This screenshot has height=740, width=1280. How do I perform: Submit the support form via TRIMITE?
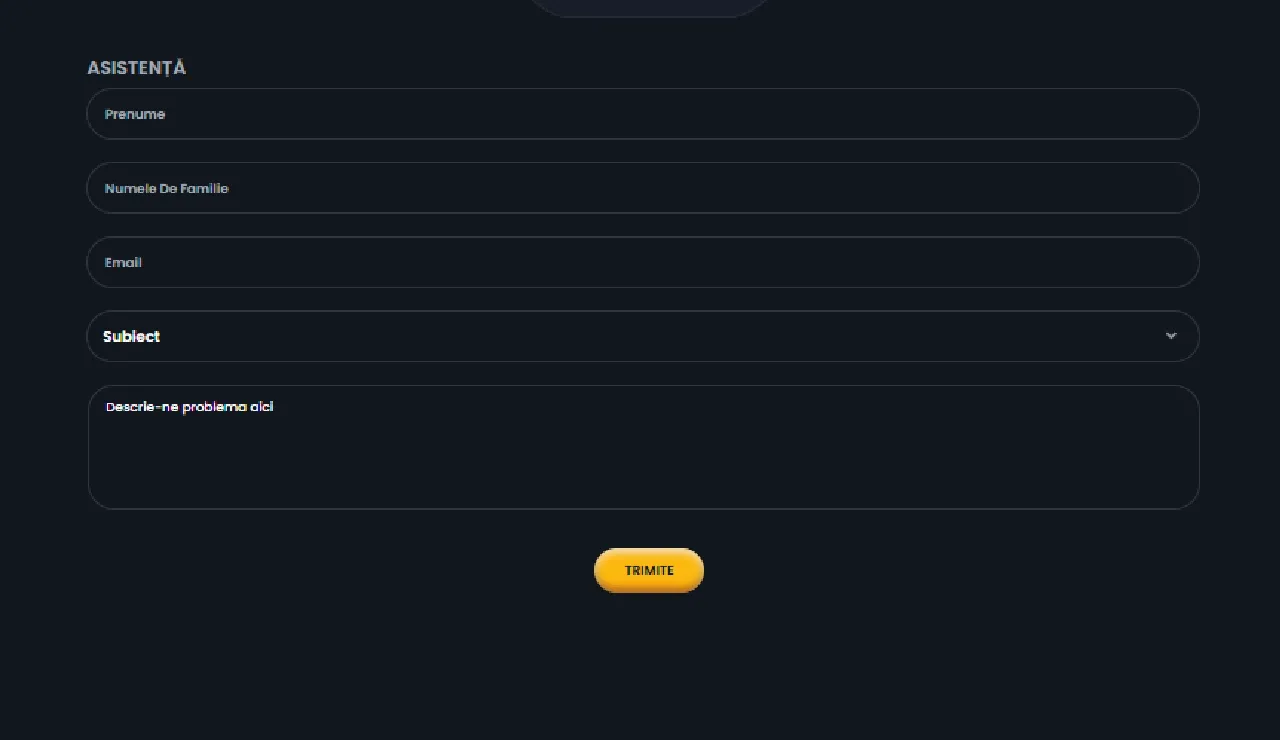point(649,570)
